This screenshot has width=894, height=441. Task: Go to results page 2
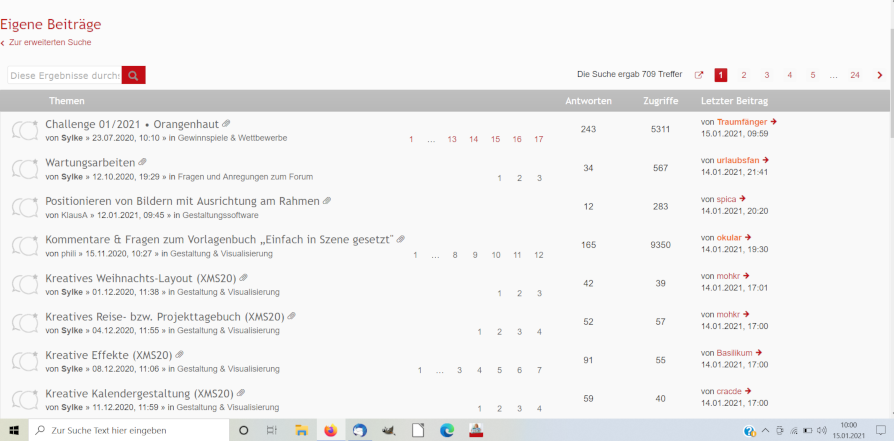743,75
